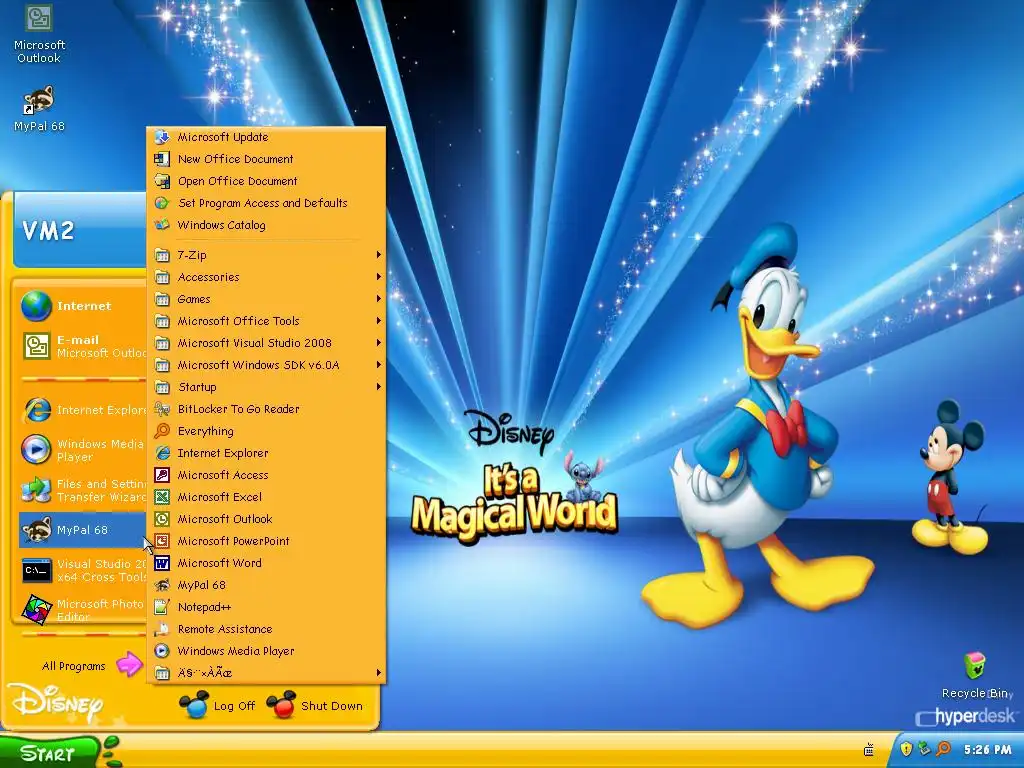This screenshot has height=768, width=1024.
Task: Click the Remote Assistance icon
Action: pos(162,629)
